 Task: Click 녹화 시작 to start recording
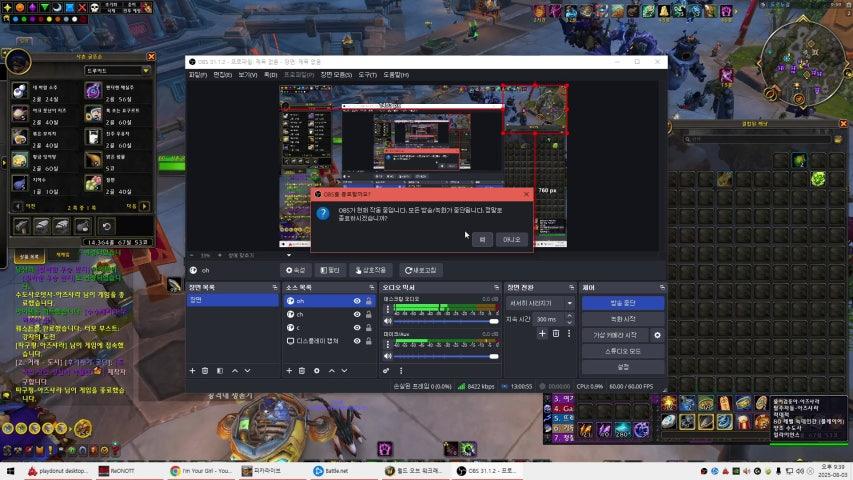[x=623, y=319]
